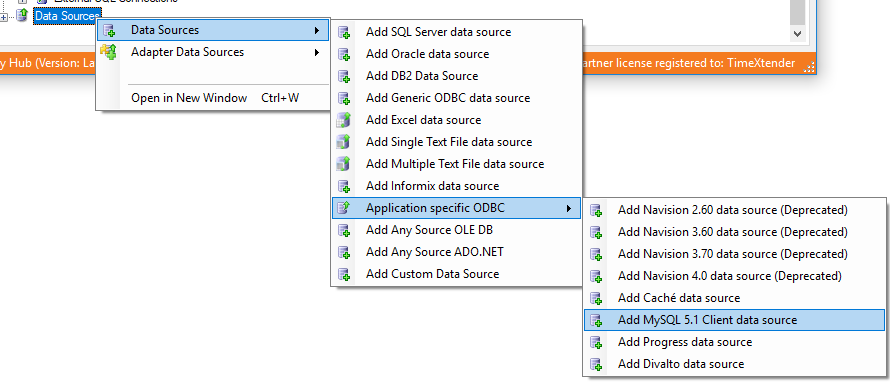The height and width of the screenshot is (385, 890).
Task: Click the Add Any Source ADO.NET icon
Action: click(344, 252)
